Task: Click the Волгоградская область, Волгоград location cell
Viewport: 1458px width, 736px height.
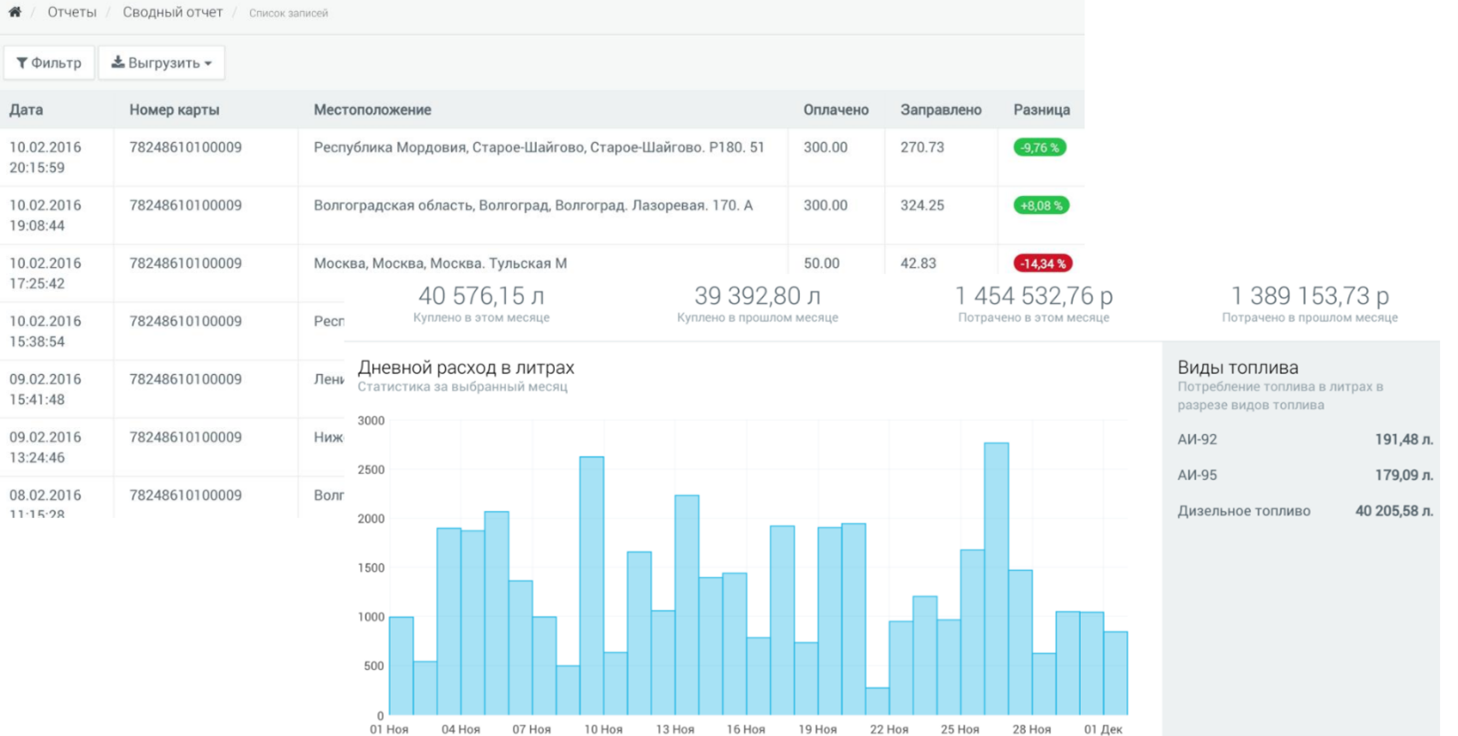Action: click(x=533, y=205)
